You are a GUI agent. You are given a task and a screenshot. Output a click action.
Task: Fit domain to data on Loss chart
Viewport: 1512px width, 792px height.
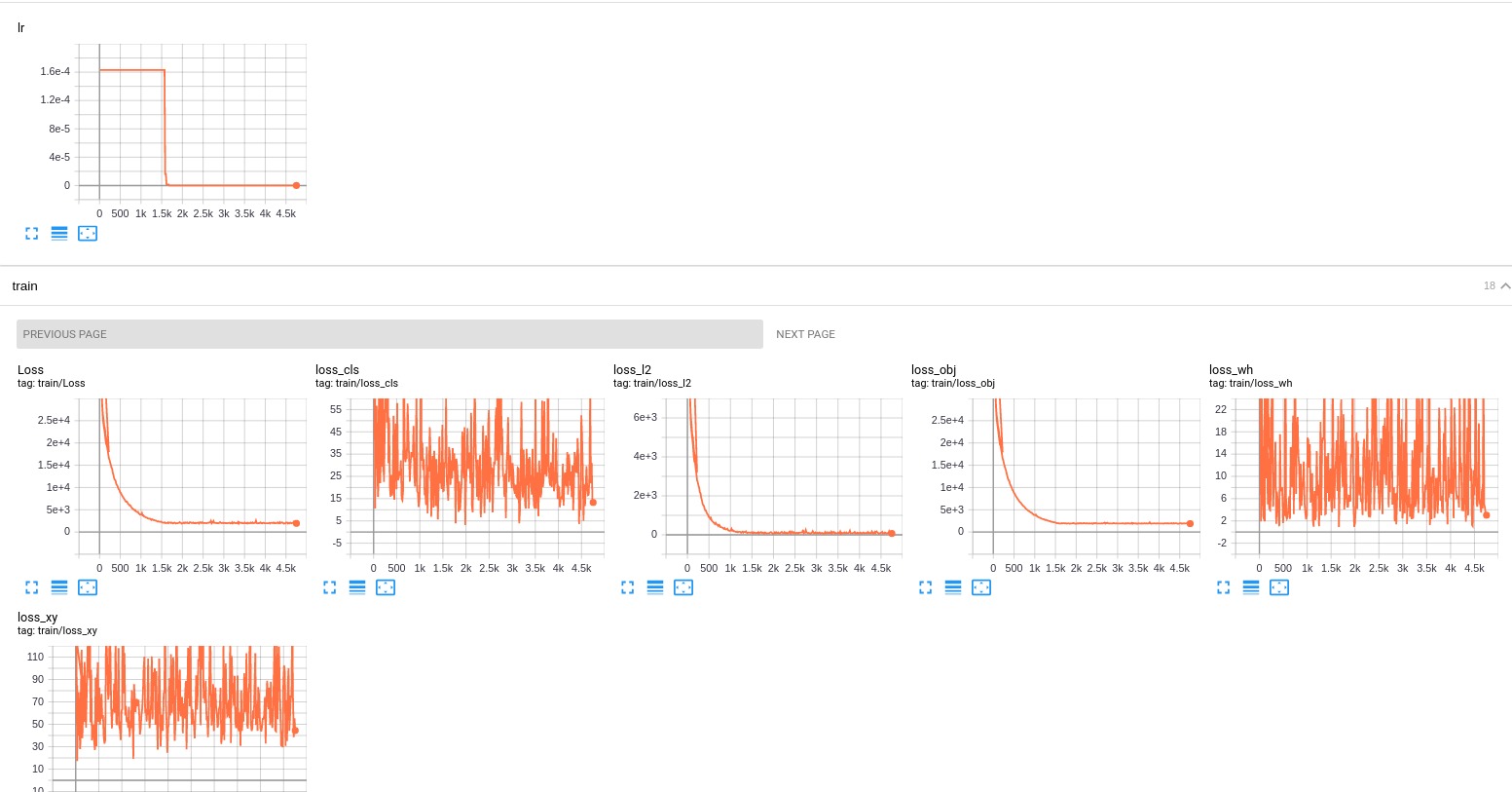point(88,587)
